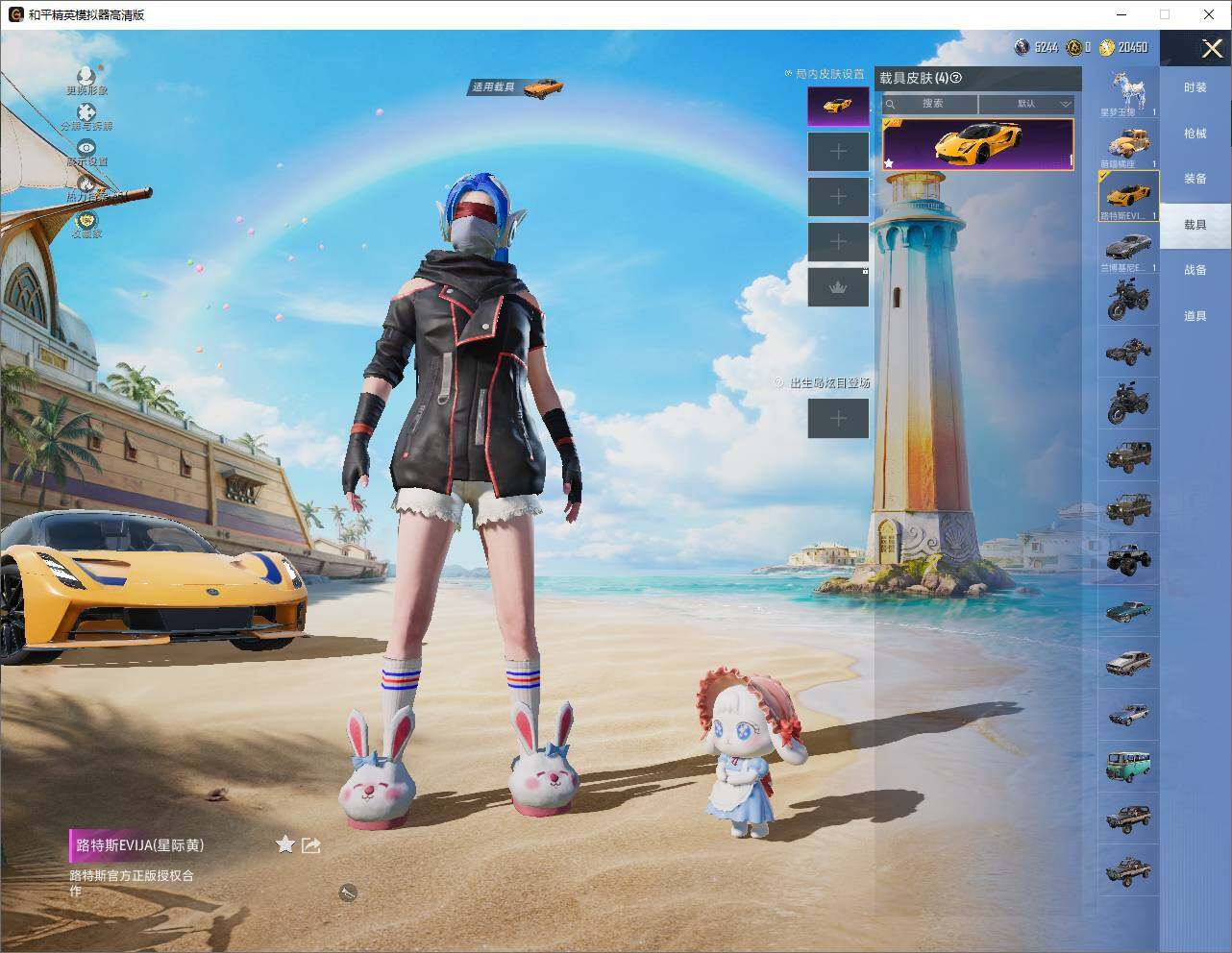Viewport: 1232px width, 953px height.
Task: Select the 星梦玉驹 unicorn vehicle
Action: pos(1128,93)
